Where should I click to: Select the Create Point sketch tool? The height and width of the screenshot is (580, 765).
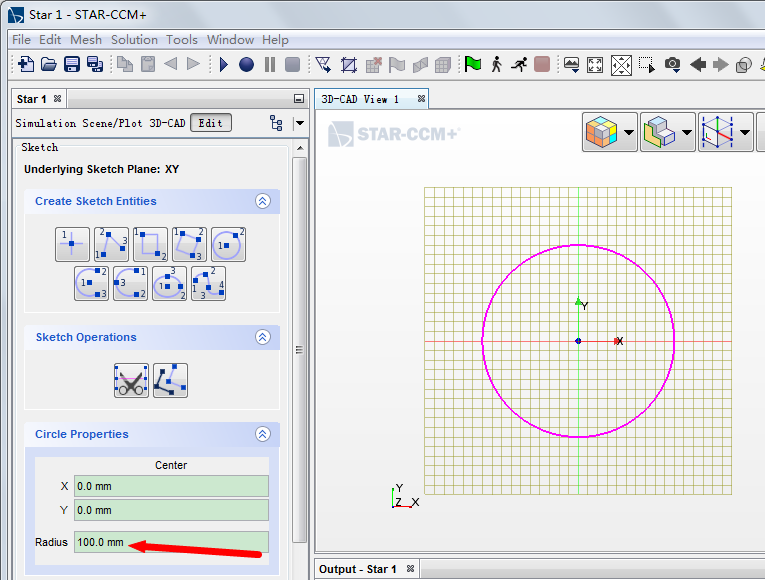tap(72, 244)
